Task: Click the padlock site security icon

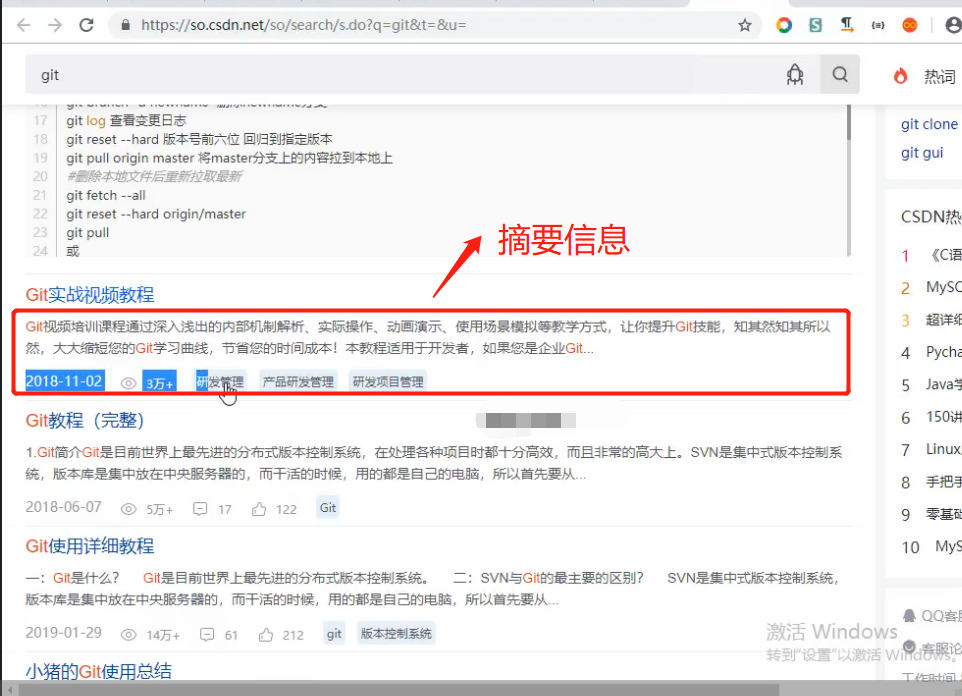Action: [x=125, y=25]
